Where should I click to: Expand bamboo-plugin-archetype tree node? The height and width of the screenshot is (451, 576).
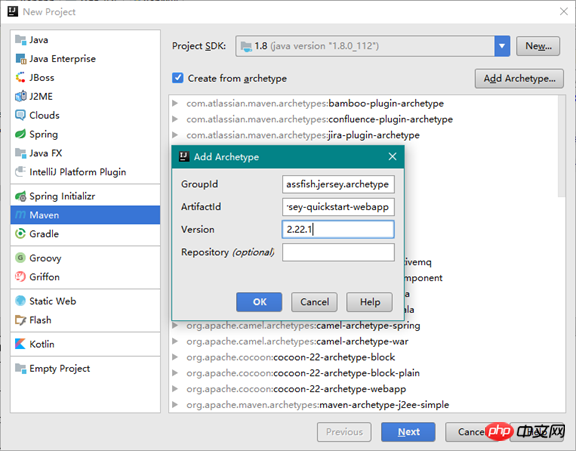click(x=175, y=103)
